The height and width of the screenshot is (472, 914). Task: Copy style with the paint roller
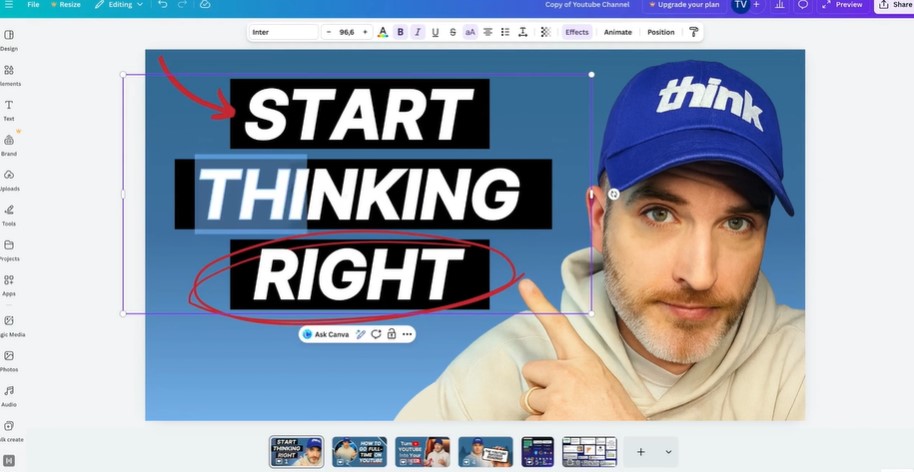pyautogui.click(x=693, y=32)
